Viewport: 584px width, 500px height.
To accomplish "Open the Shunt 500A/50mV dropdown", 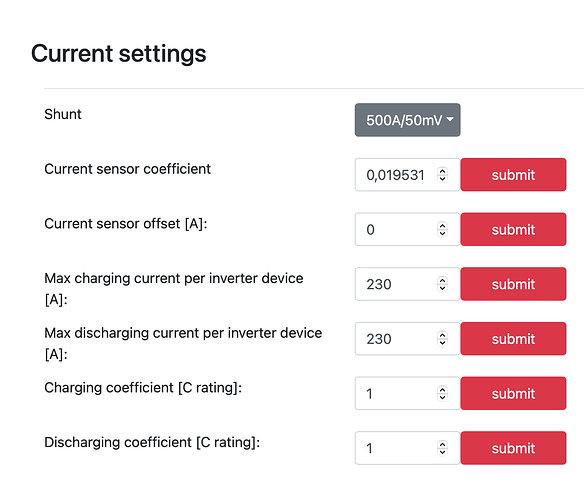I will tap(407, 120).
